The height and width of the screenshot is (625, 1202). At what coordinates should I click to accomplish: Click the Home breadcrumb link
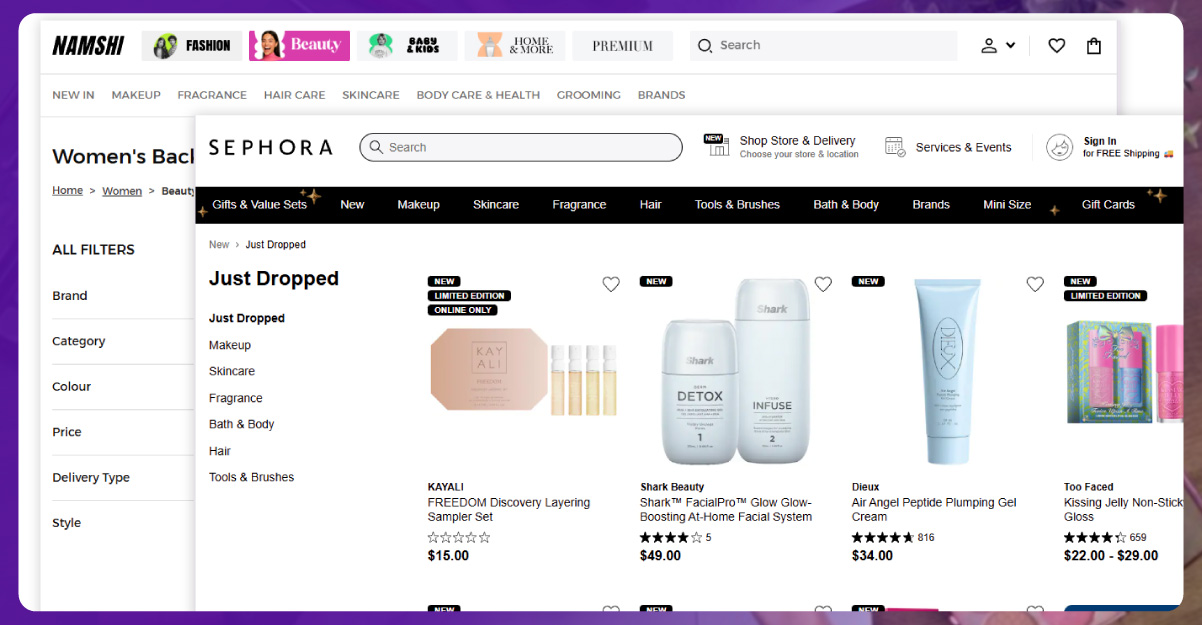[67, 190]
